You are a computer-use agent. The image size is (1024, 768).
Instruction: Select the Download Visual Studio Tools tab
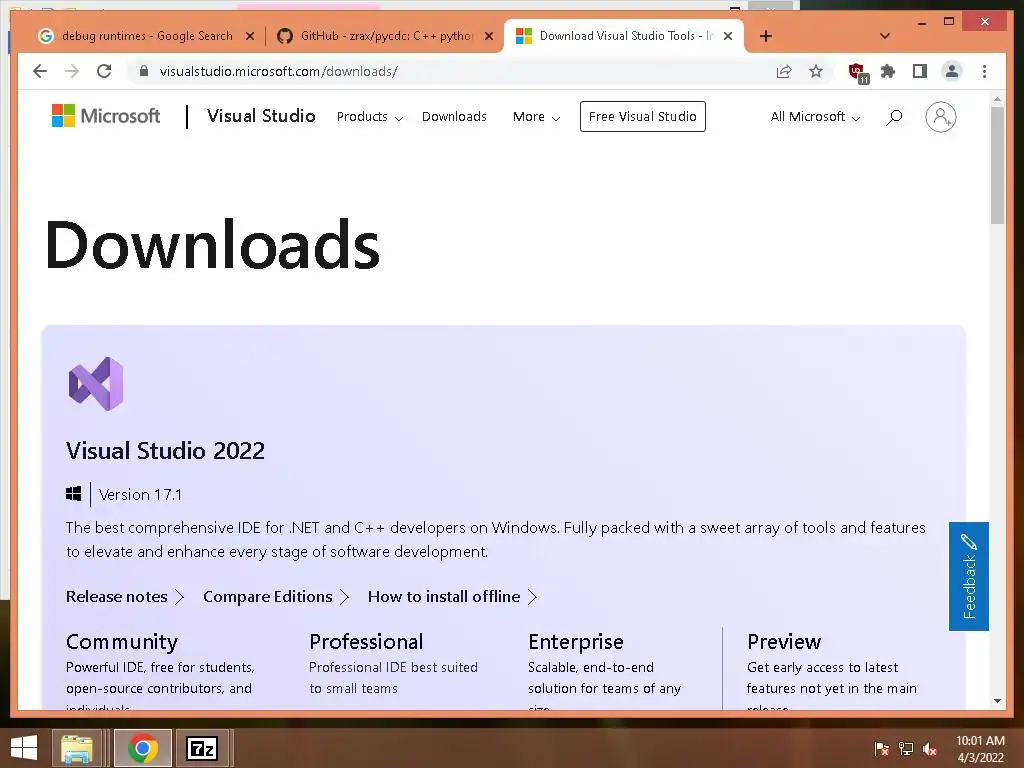pyautogui.click(x=624, y=36)
